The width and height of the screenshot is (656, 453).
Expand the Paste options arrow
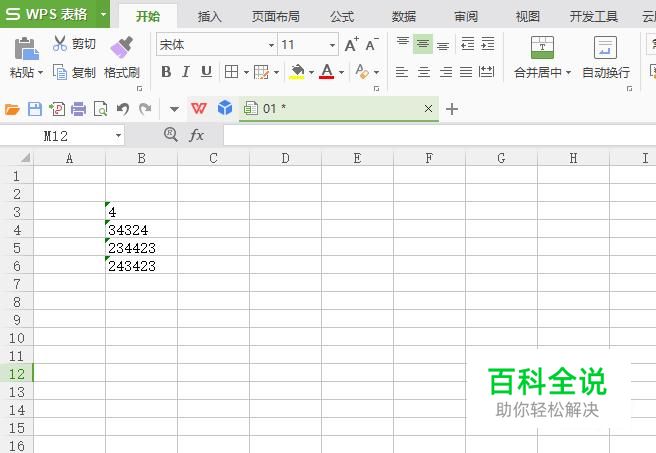click(x=41, y=72)
